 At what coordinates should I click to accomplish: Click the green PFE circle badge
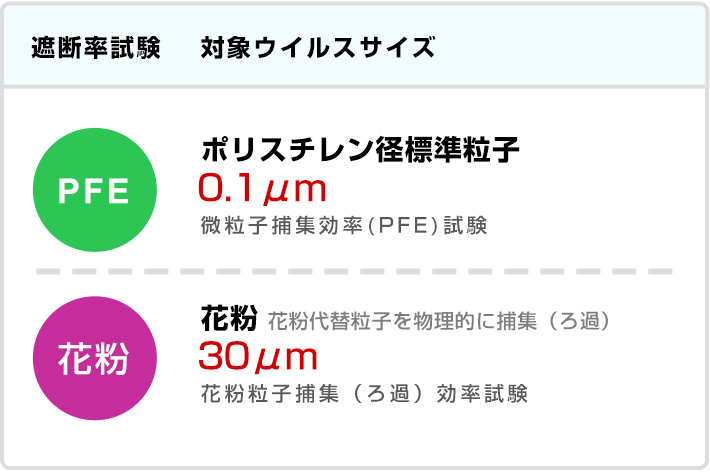[95, 192]
